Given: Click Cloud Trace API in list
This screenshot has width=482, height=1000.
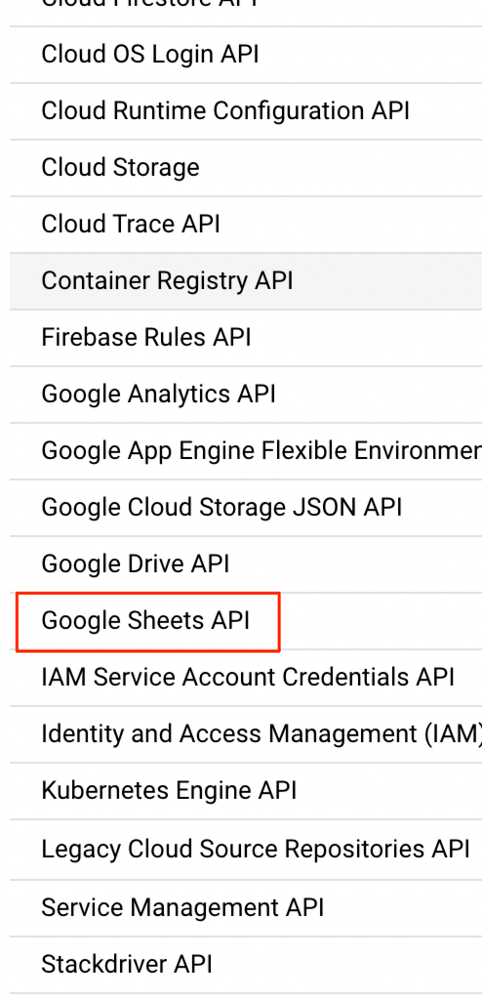Looking at the screenshot, I should tap(131, 224).
